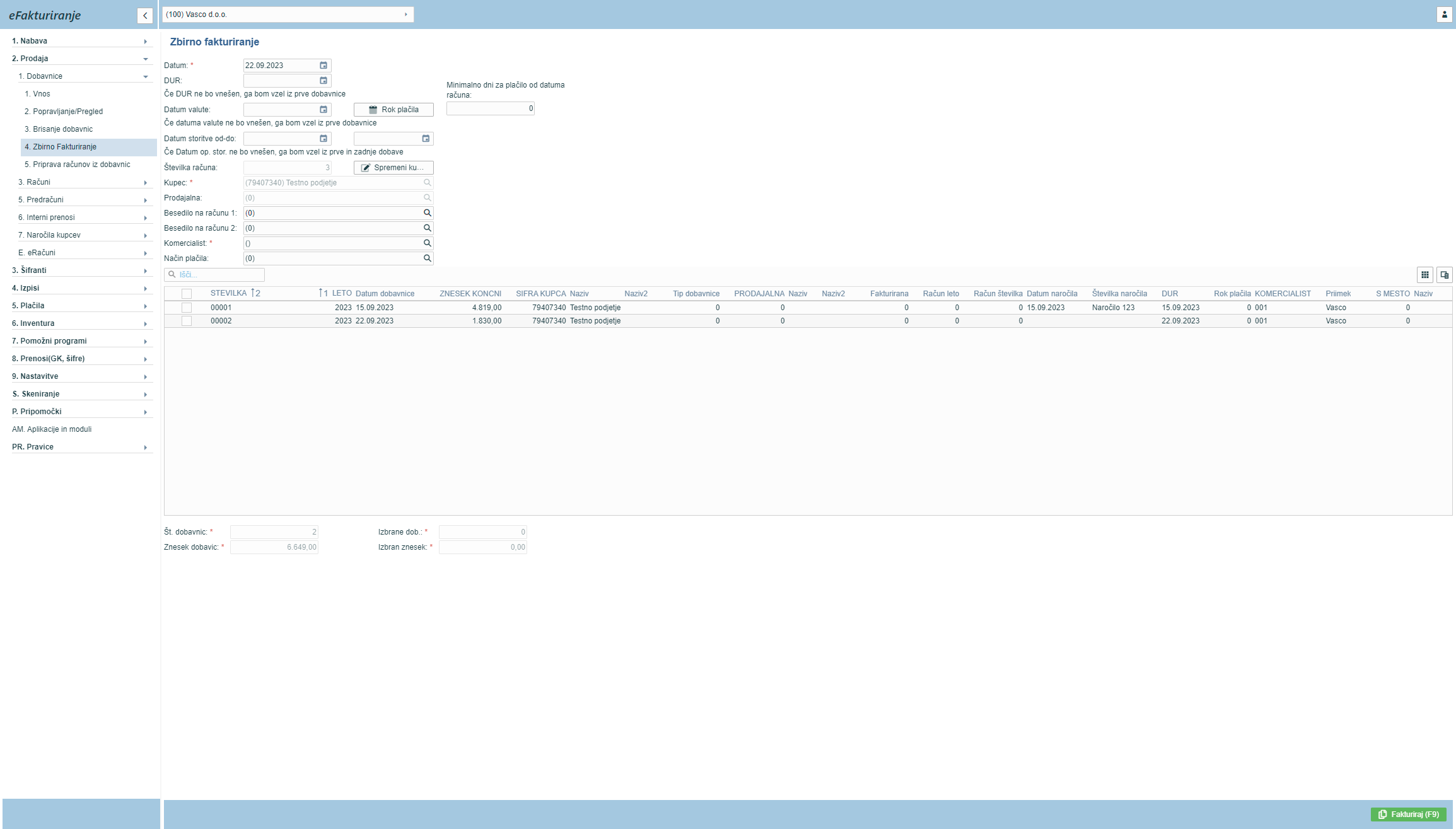Expand the 5. Predračuni submenu

(x=85, y=200)
